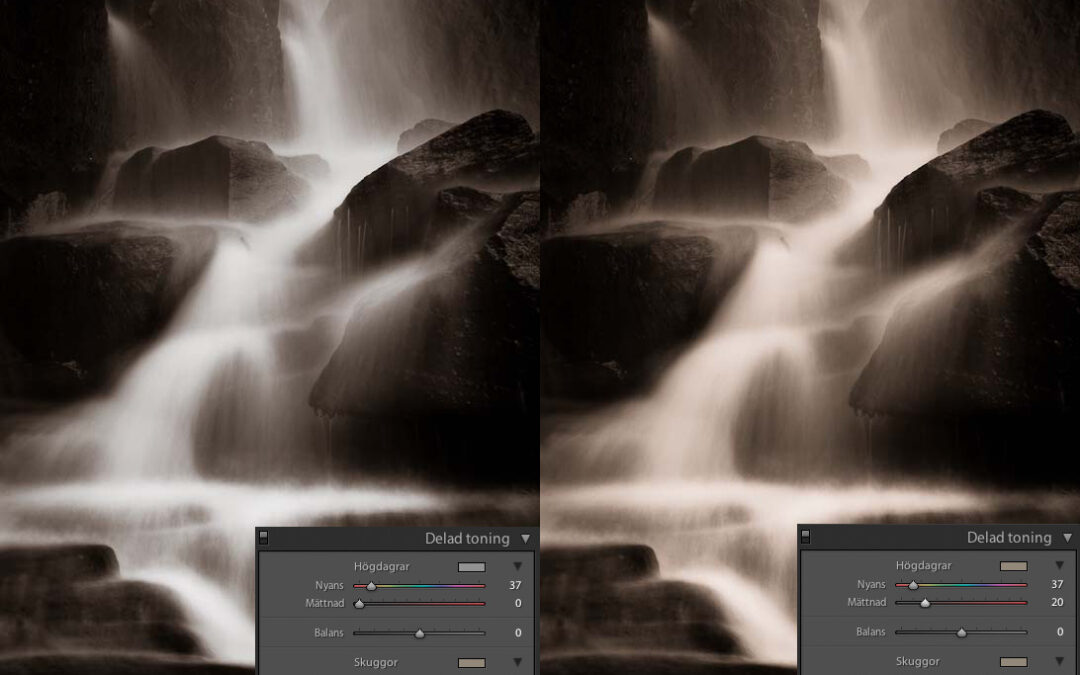Click the Delad toning title in left panel
1080x675 pixels.
point(467,539)
